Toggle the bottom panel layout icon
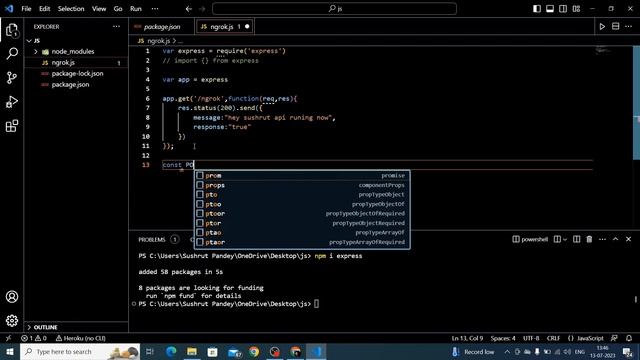Image resolution: width=640 pixels, height=360 pixels. point(550,9)
